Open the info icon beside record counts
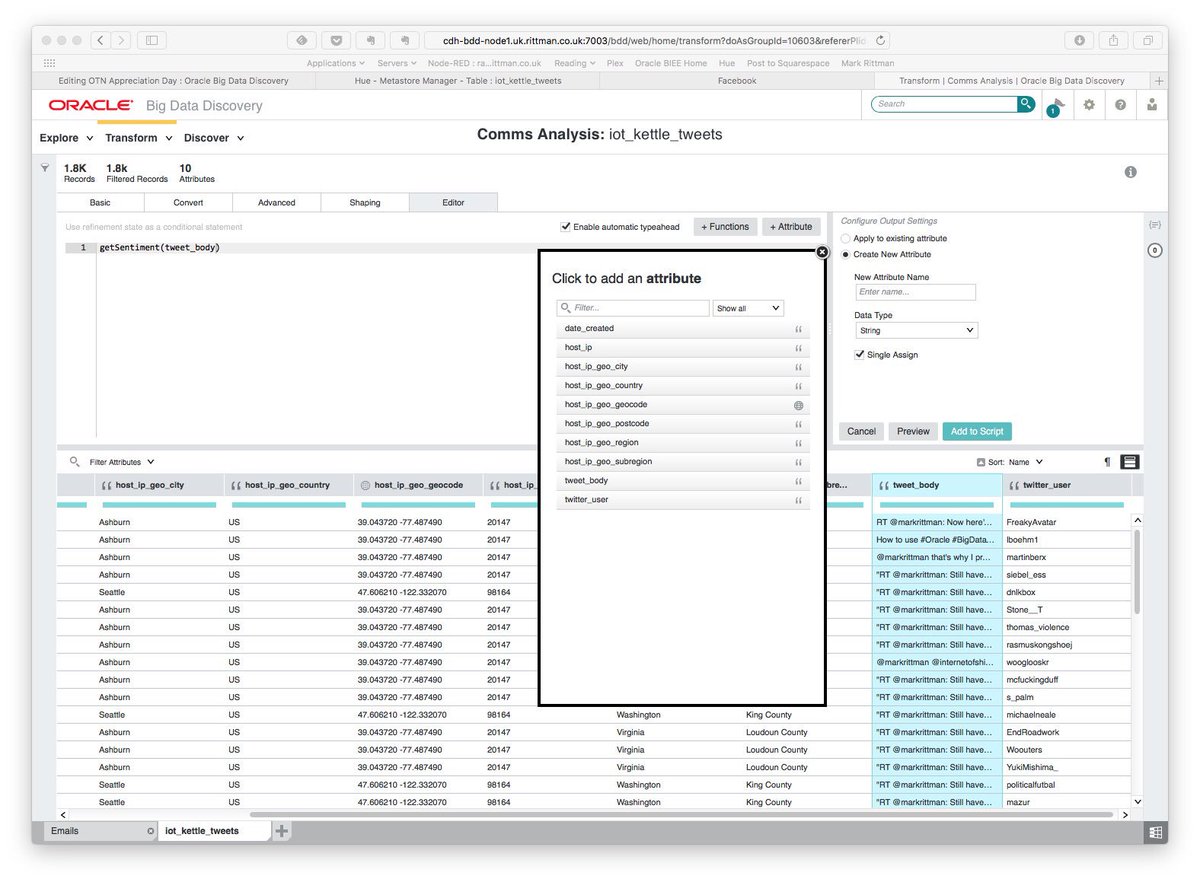 click(1131, 172)
